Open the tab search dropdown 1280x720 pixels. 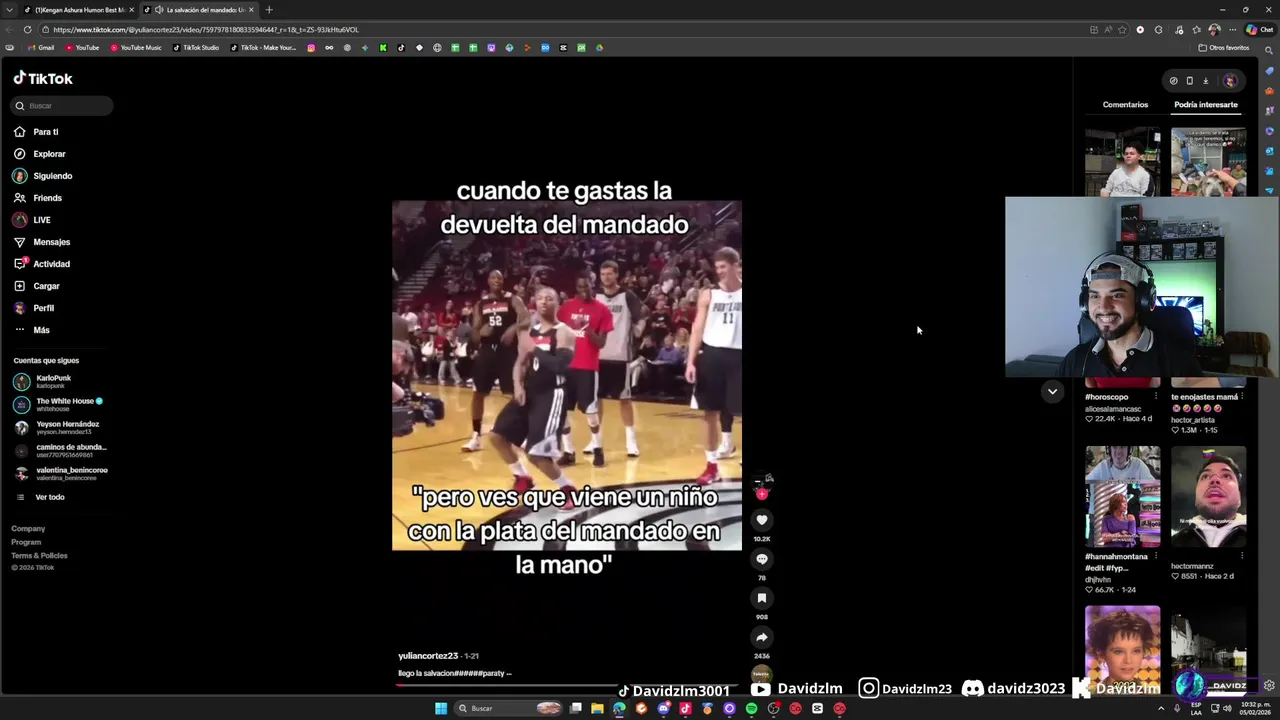[x=8, y=10]
